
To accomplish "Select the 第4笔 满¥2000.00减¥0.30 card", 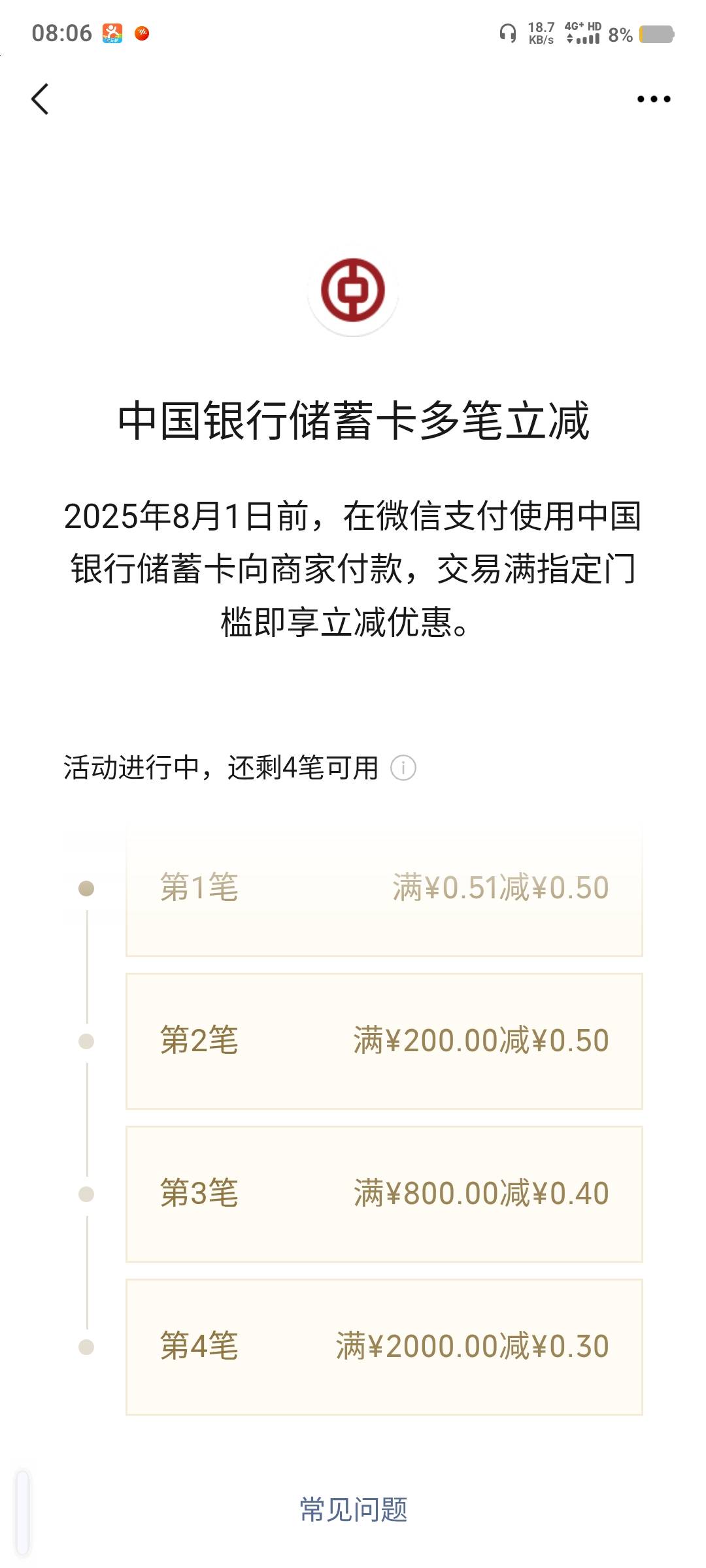I will pos(384,1347).
